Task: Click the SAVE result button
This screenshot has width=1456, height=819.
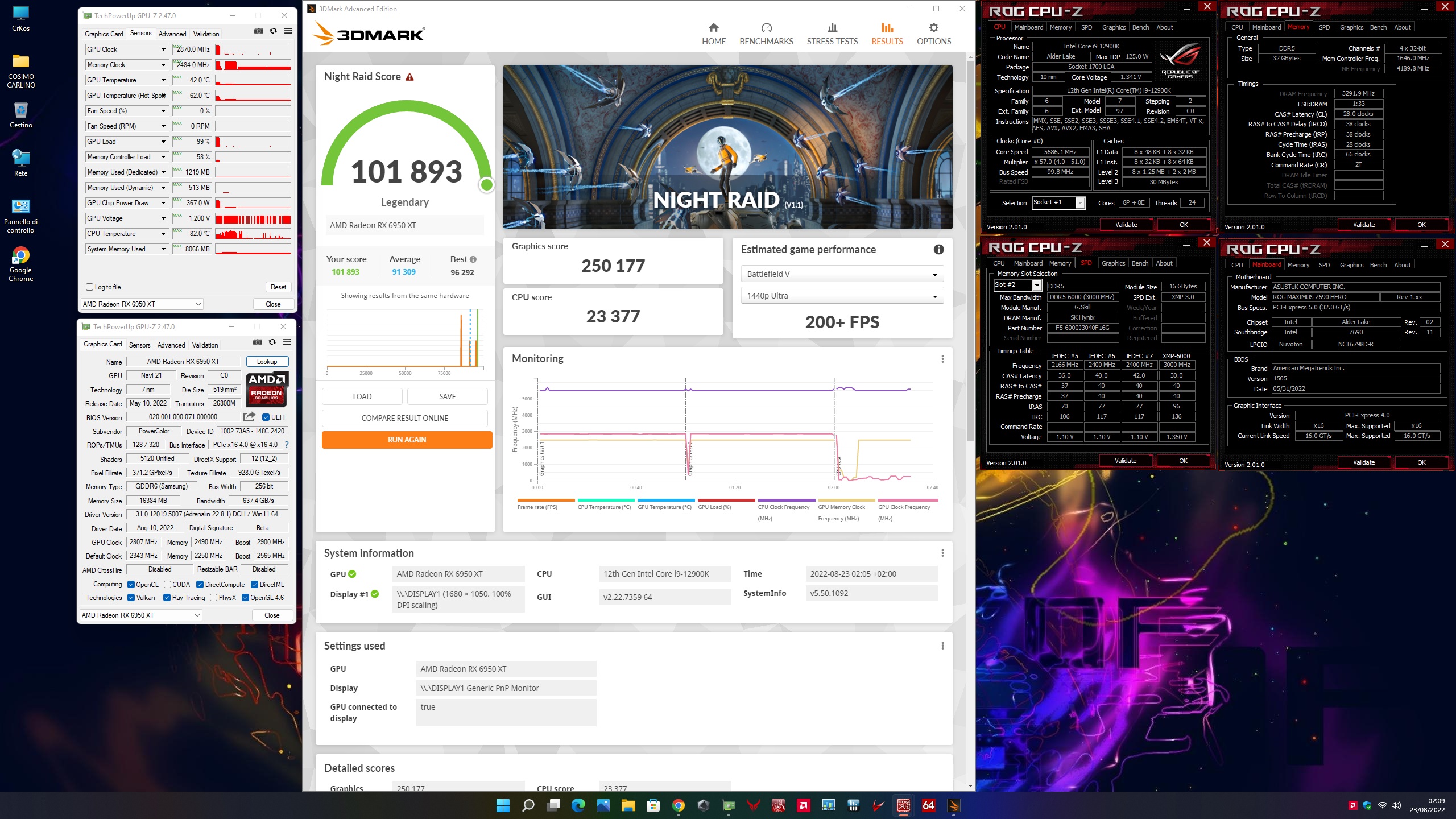Action: [447, 396]
